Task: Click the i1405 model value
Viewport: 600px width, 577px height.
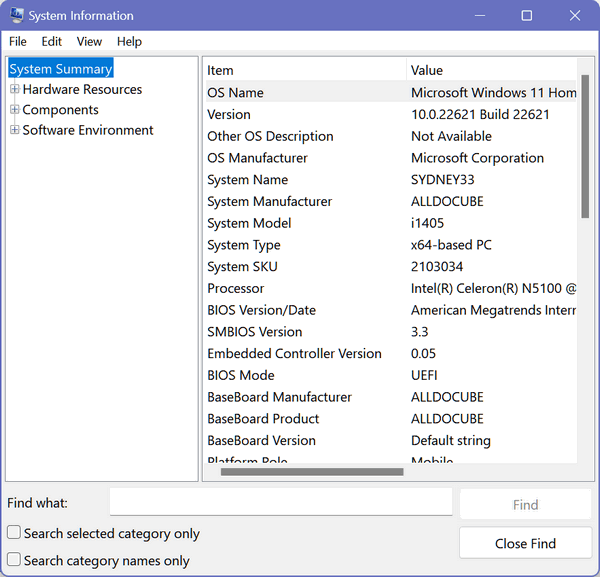Action: [427, 223]
